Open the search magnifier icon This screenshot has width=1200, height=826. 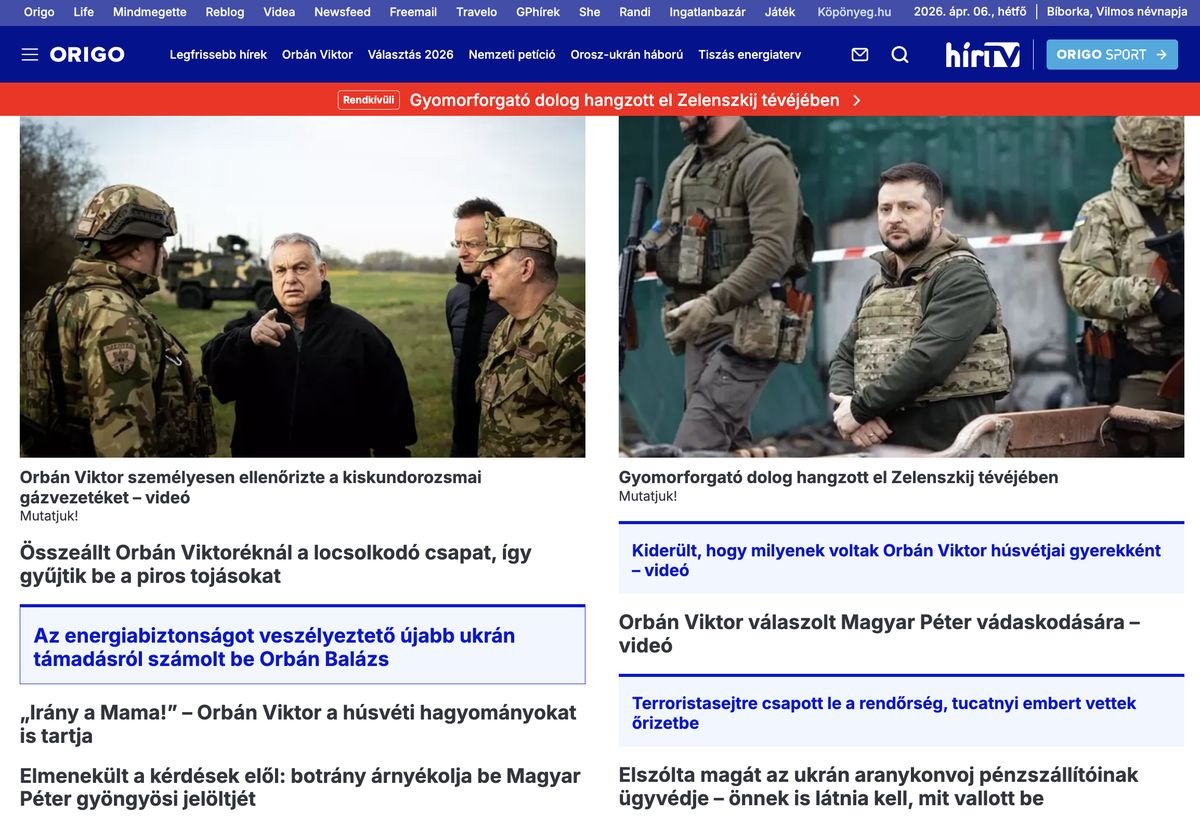click(900, 54)
